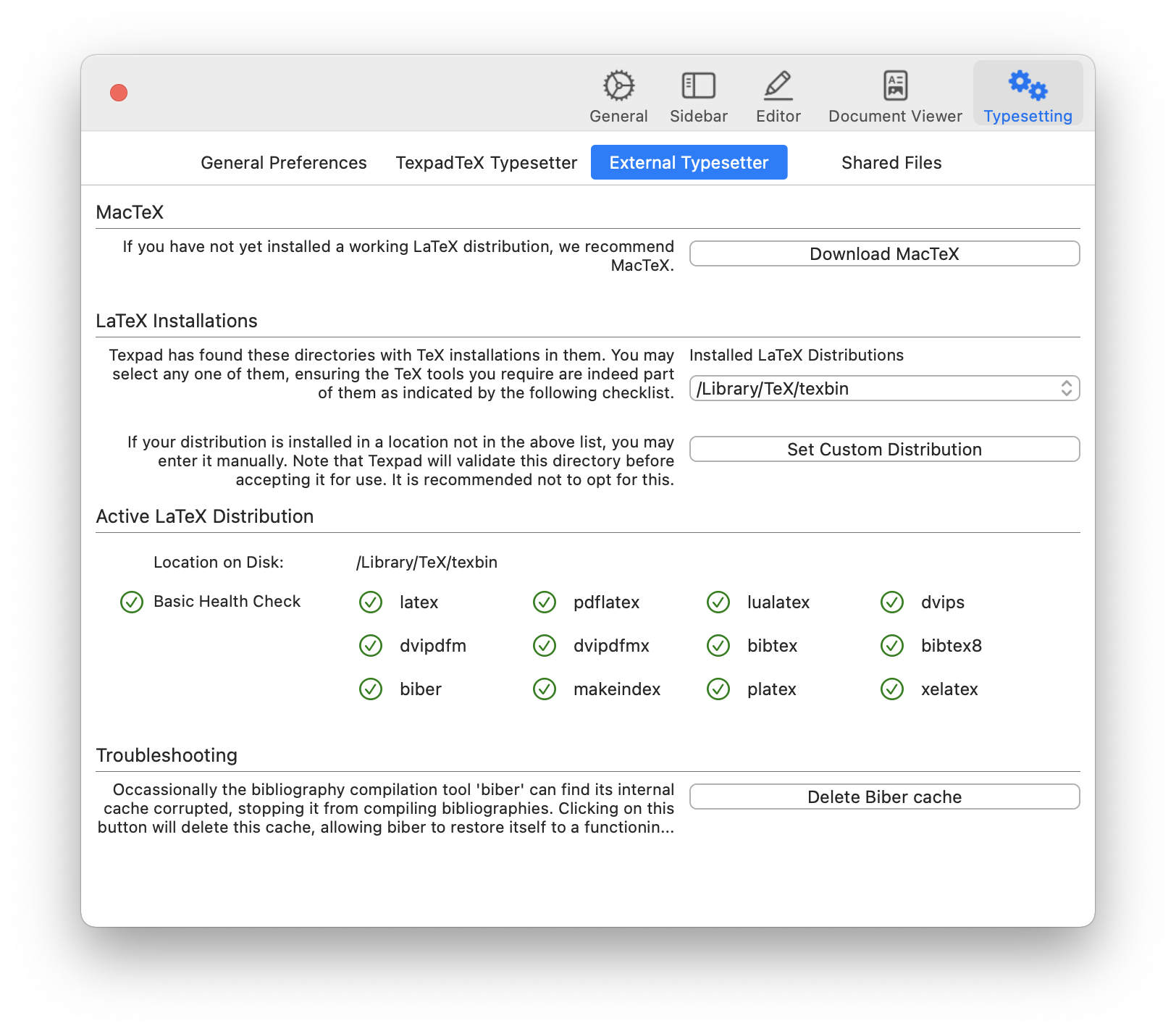Click the checkmark icon beside bibtex8
The width and height of the screenshot is (1176, 1034).
[x=892, y=645]
